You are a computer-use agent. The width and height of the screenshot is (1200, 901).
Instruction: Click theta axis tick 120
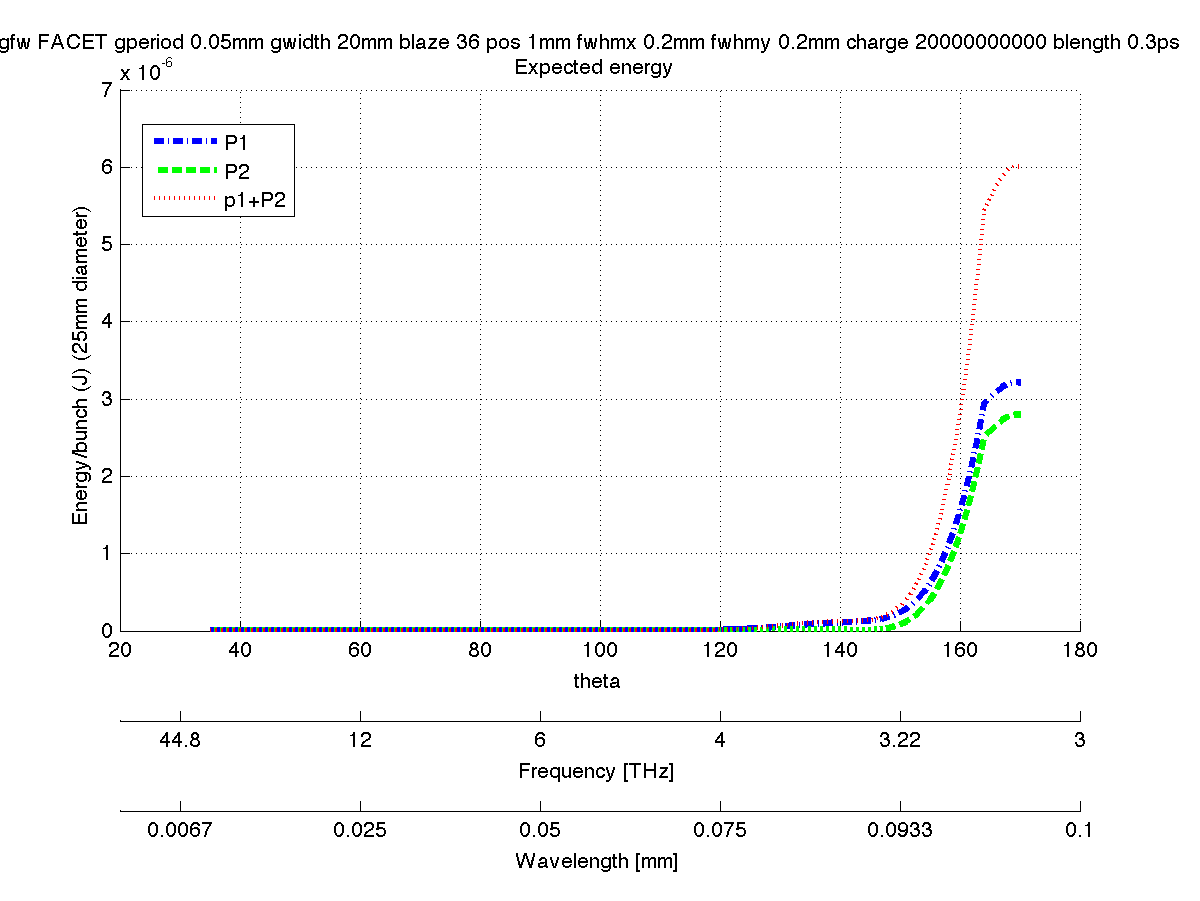(x=720, y=650)
